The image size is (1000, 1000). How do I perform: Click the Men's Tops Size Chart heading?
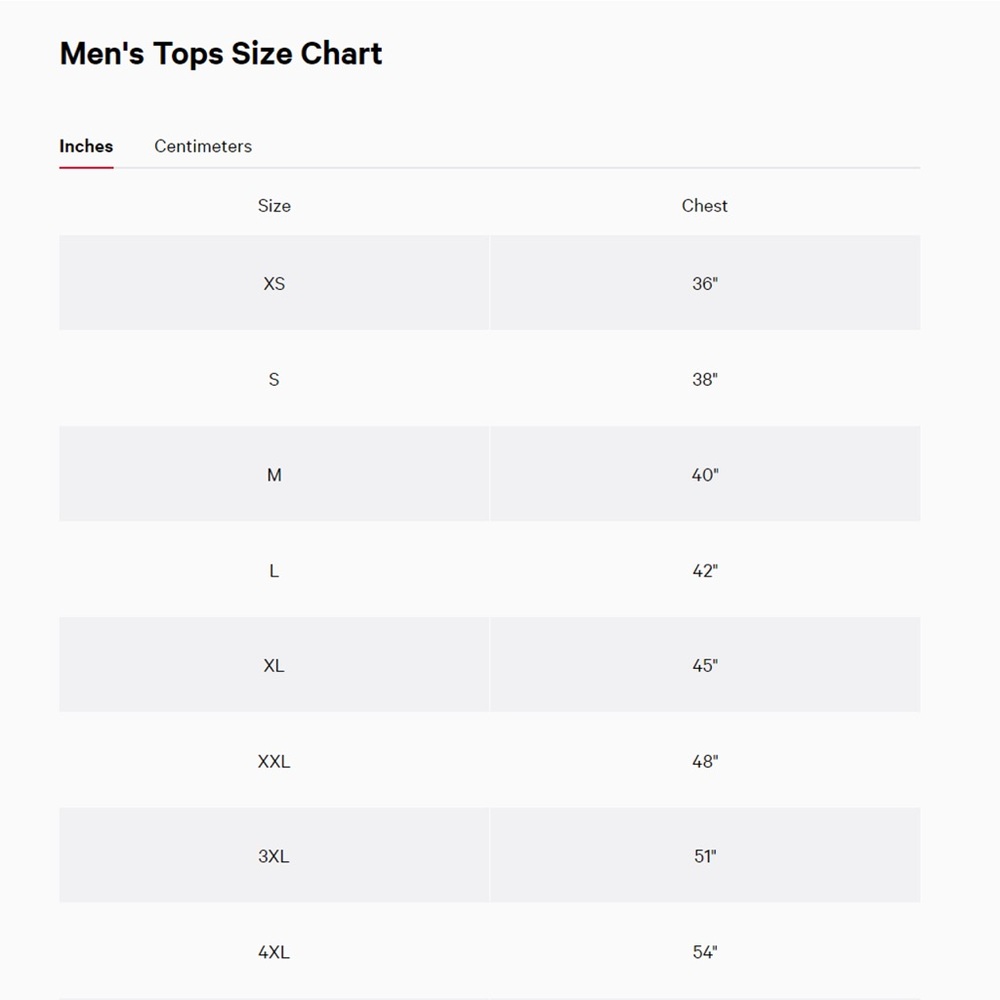[x=221, y=53]
